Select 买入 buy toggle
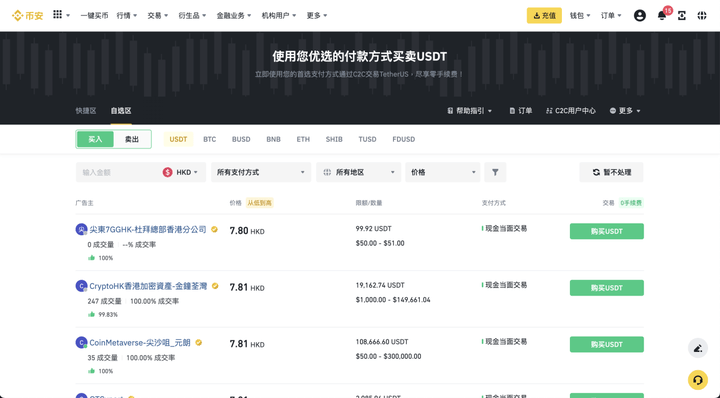The height and width of the screenshot is (398, 720). [x=95, y=139]
